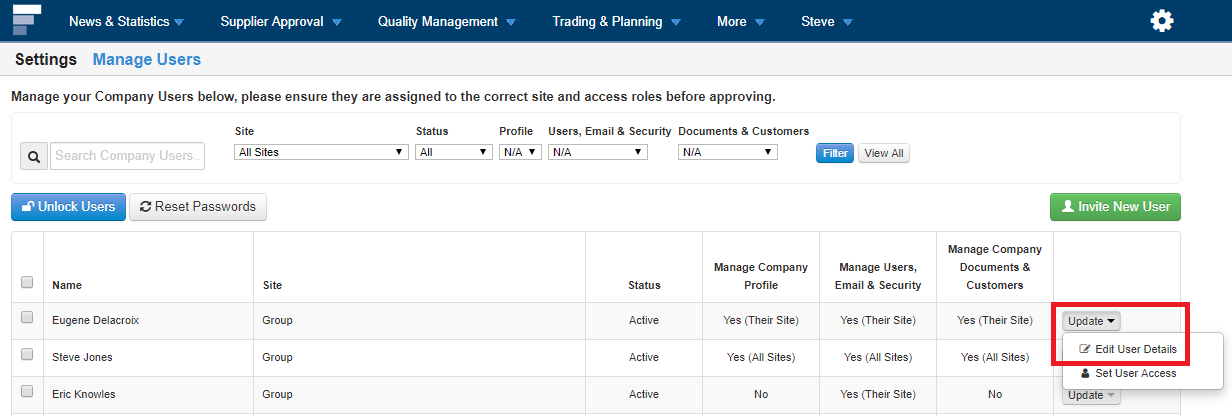The height and width of the screenshot is (416, 1232).
Task: Check the box beside Eric Knowles
Action: (27, 392)
